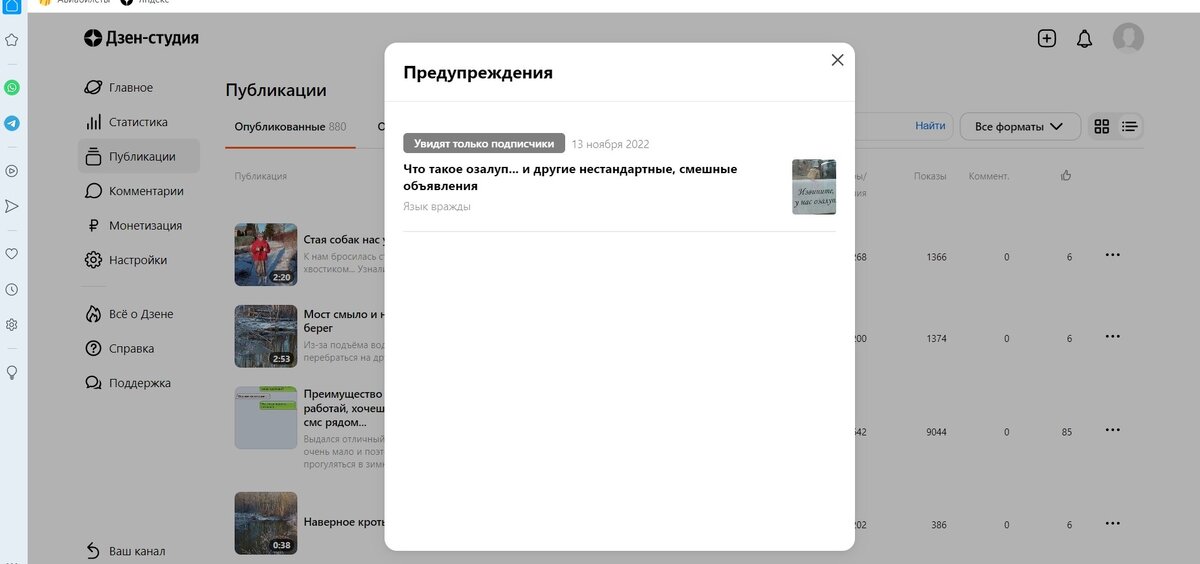
Task: Click the gear icon for Настройки
Action: (93, 260)
